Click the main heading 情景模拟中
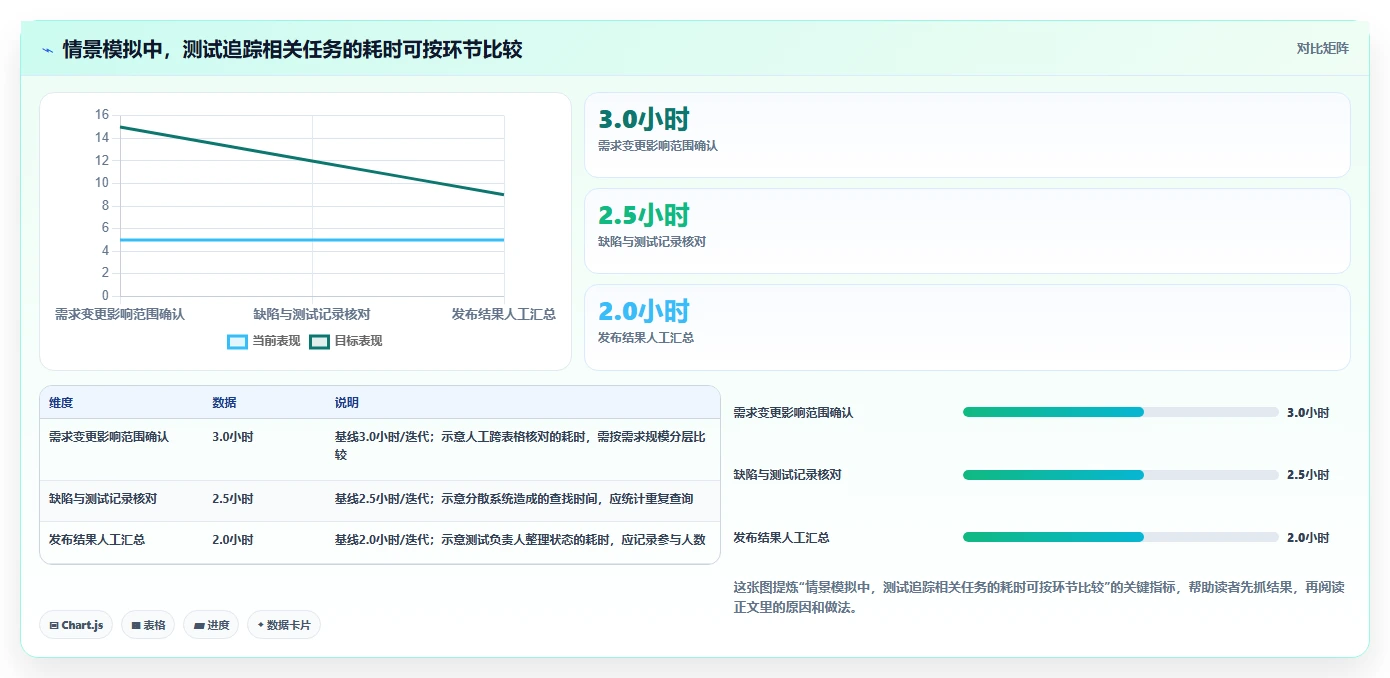 (292, 49)
